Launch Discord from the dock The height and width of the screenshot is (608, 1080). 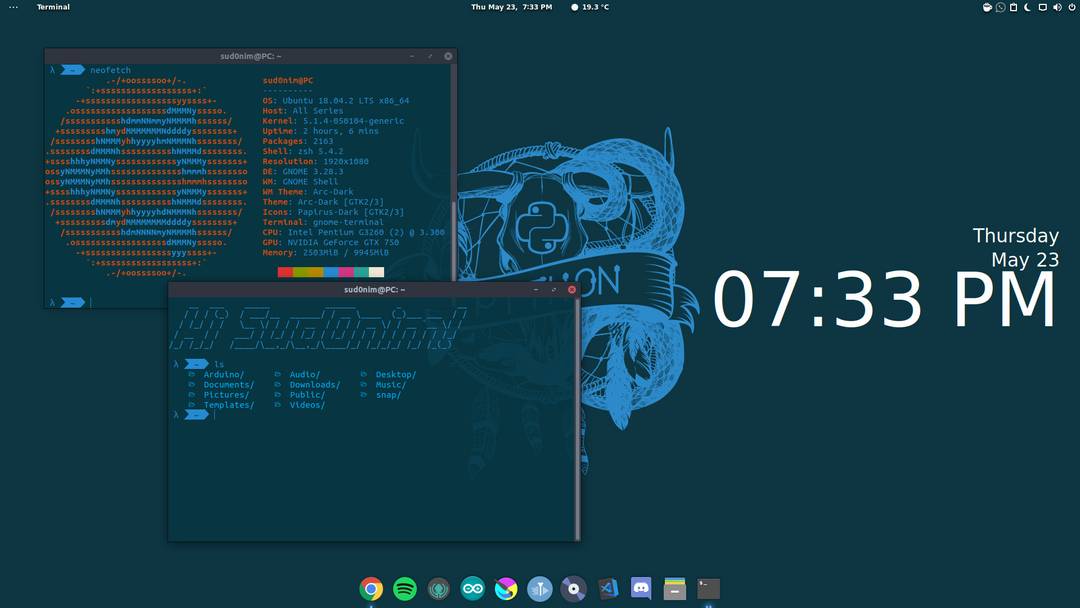641,589
